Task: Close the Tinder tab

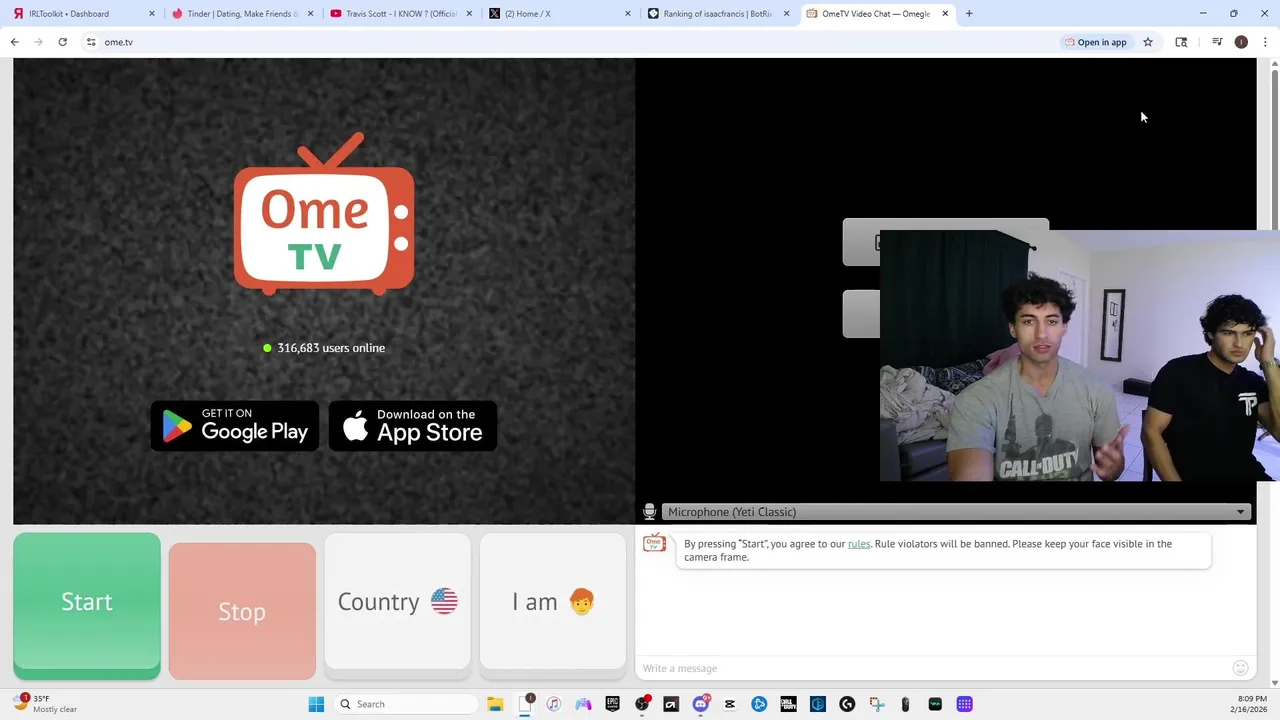Action: (310, 14)
